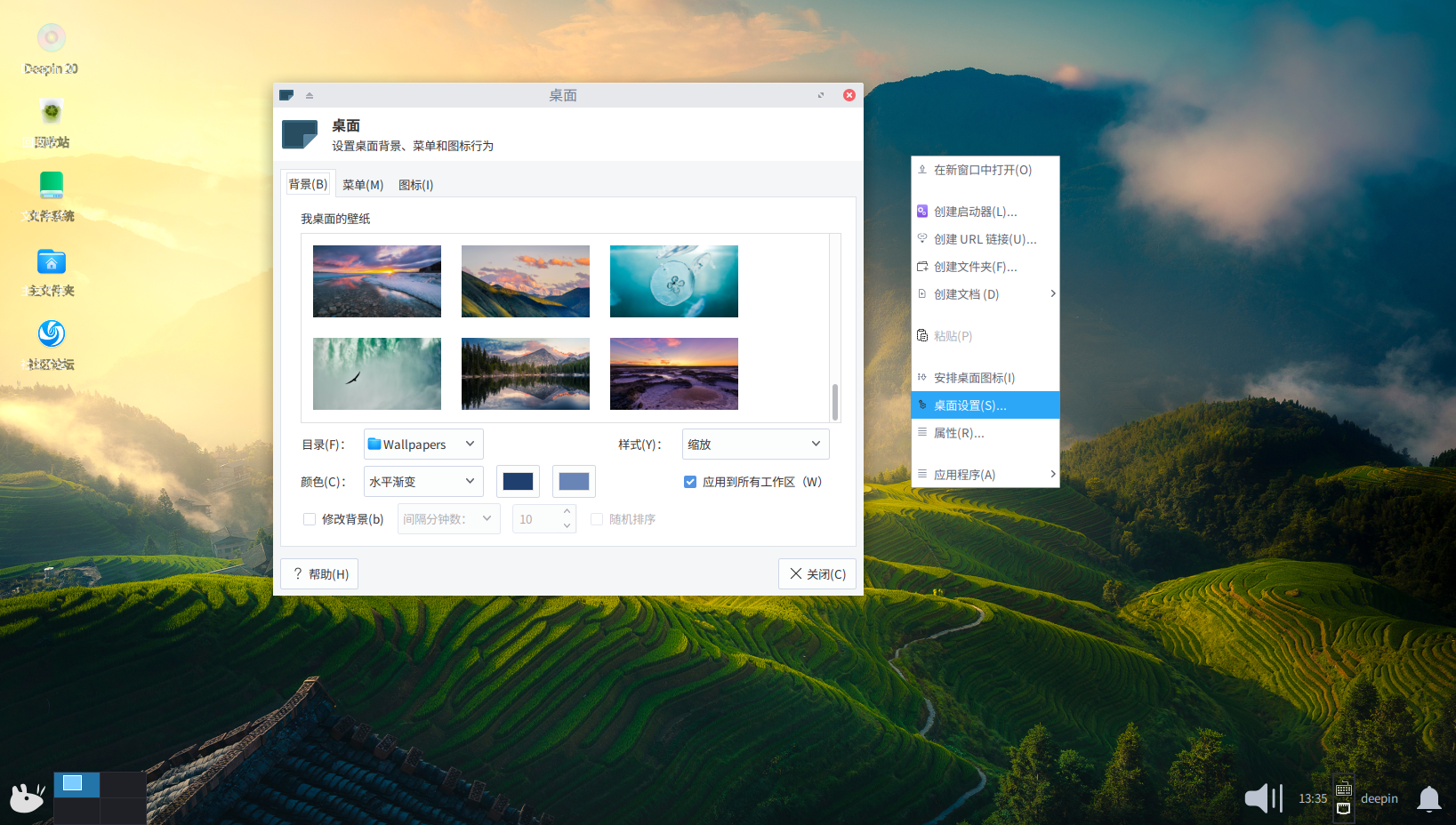Choose 创建文件夹 from the context menu
The height and width of the screenshot is (825, 1456).
985,267
